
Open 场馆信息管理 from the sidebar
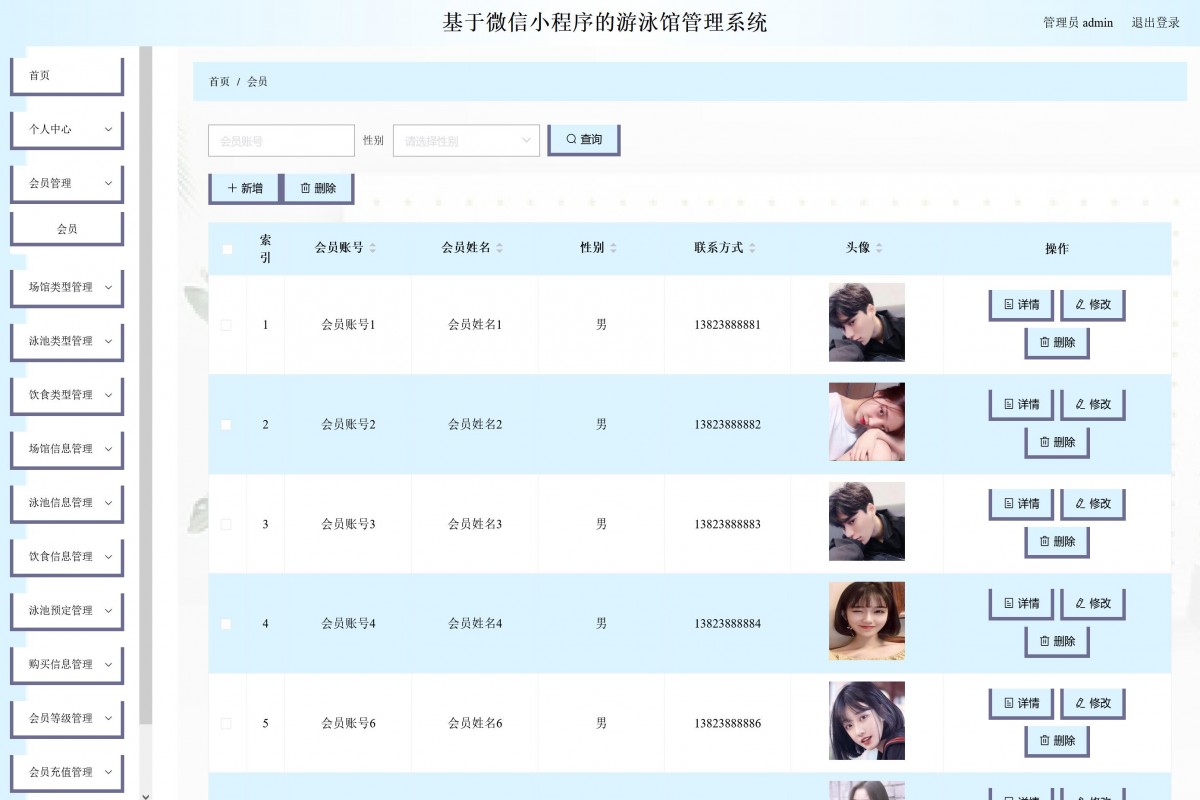[66, 449]
